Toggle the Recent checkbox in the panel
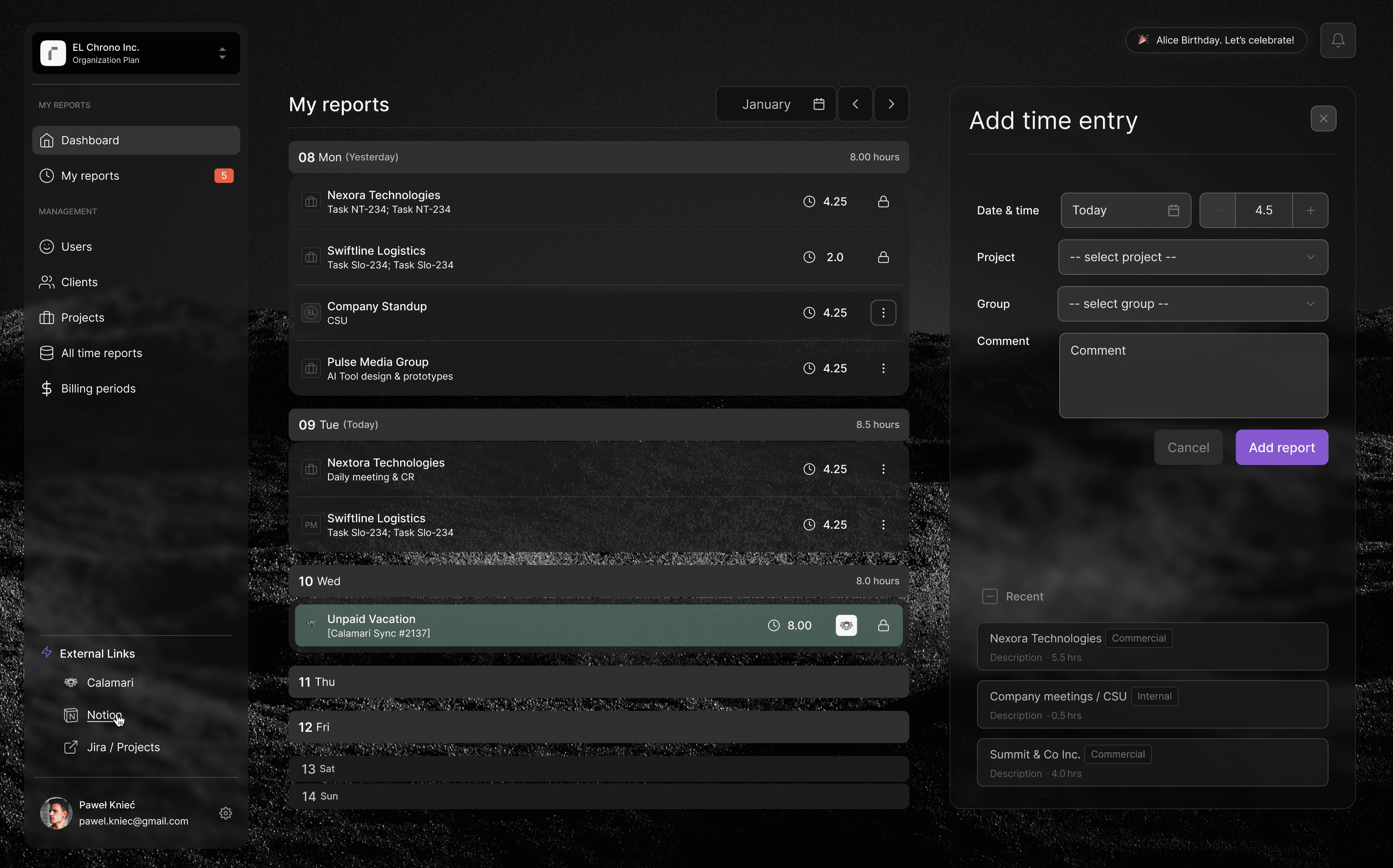Viewport: 1393px width, 868px height. coord(990,596)
